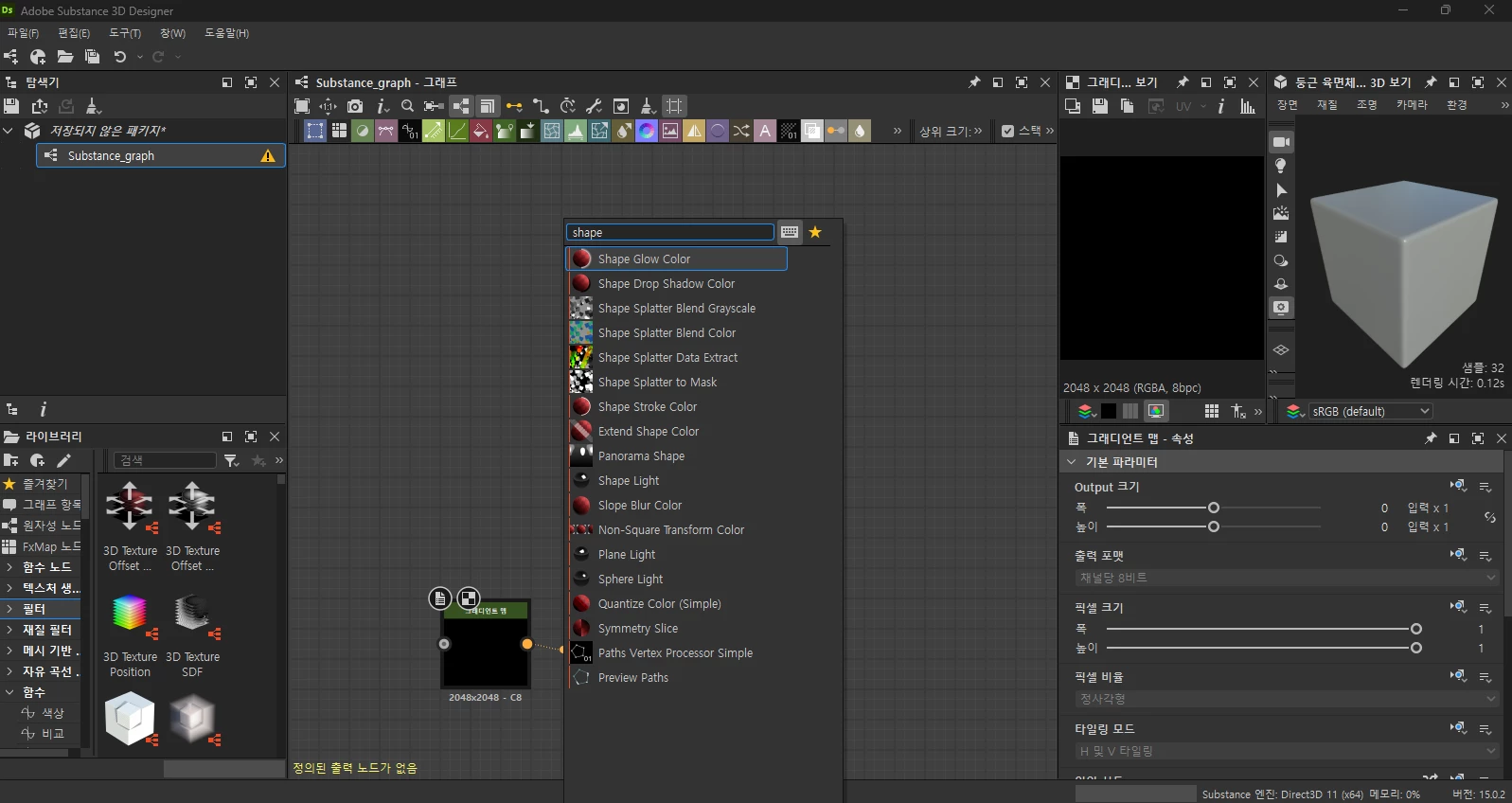Image resolution: width=1512 pixels, height=803 pixels.
Task: Click the tiling grid icon under 2D view
Action: [1212, 411]
